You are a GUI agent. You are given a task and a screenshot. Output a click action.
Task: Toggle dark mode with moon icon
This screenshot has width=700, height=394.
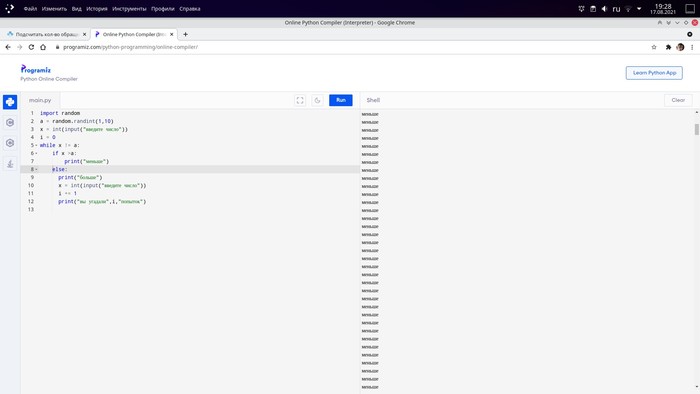[x=317, y=100]
